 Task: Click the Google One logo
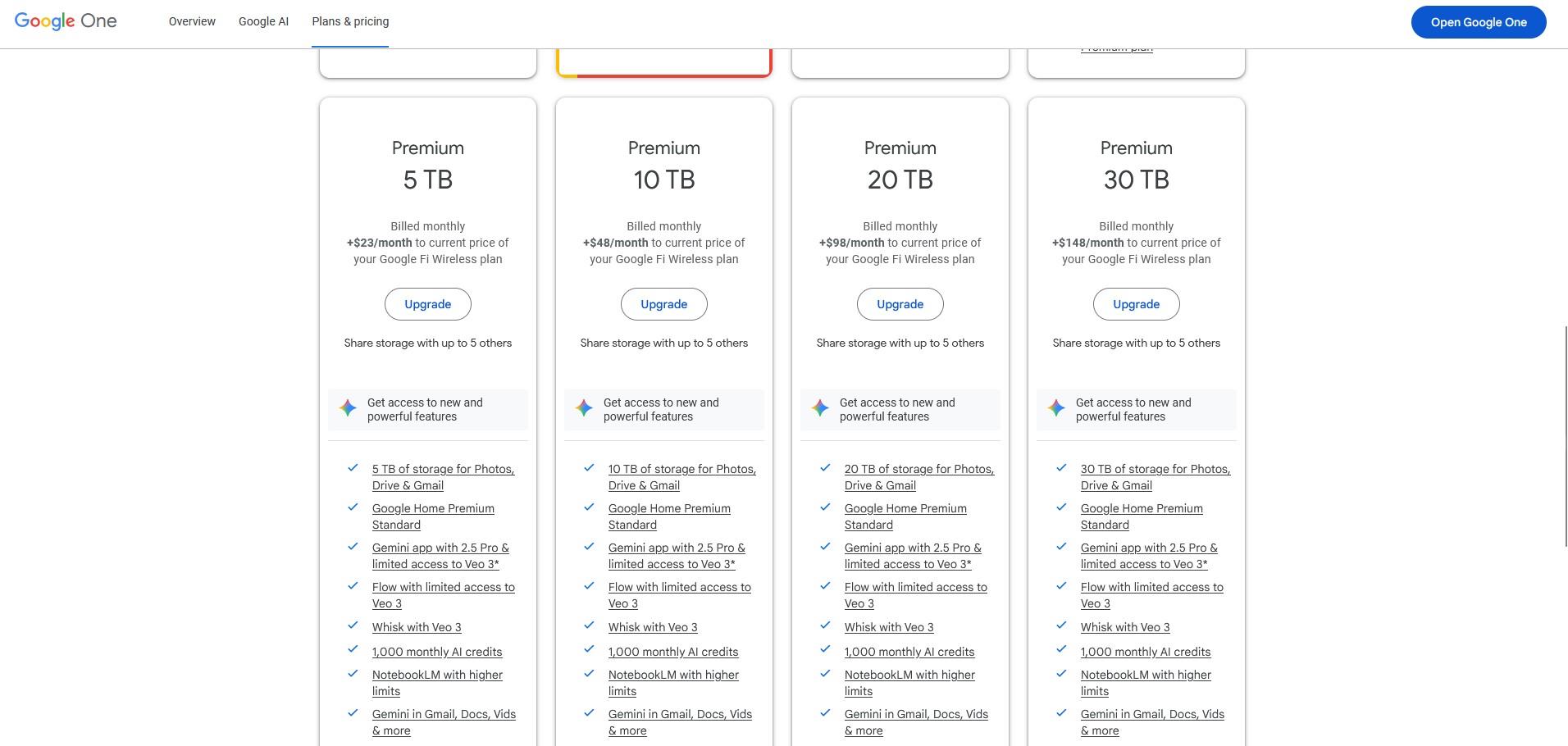[66, 21]
